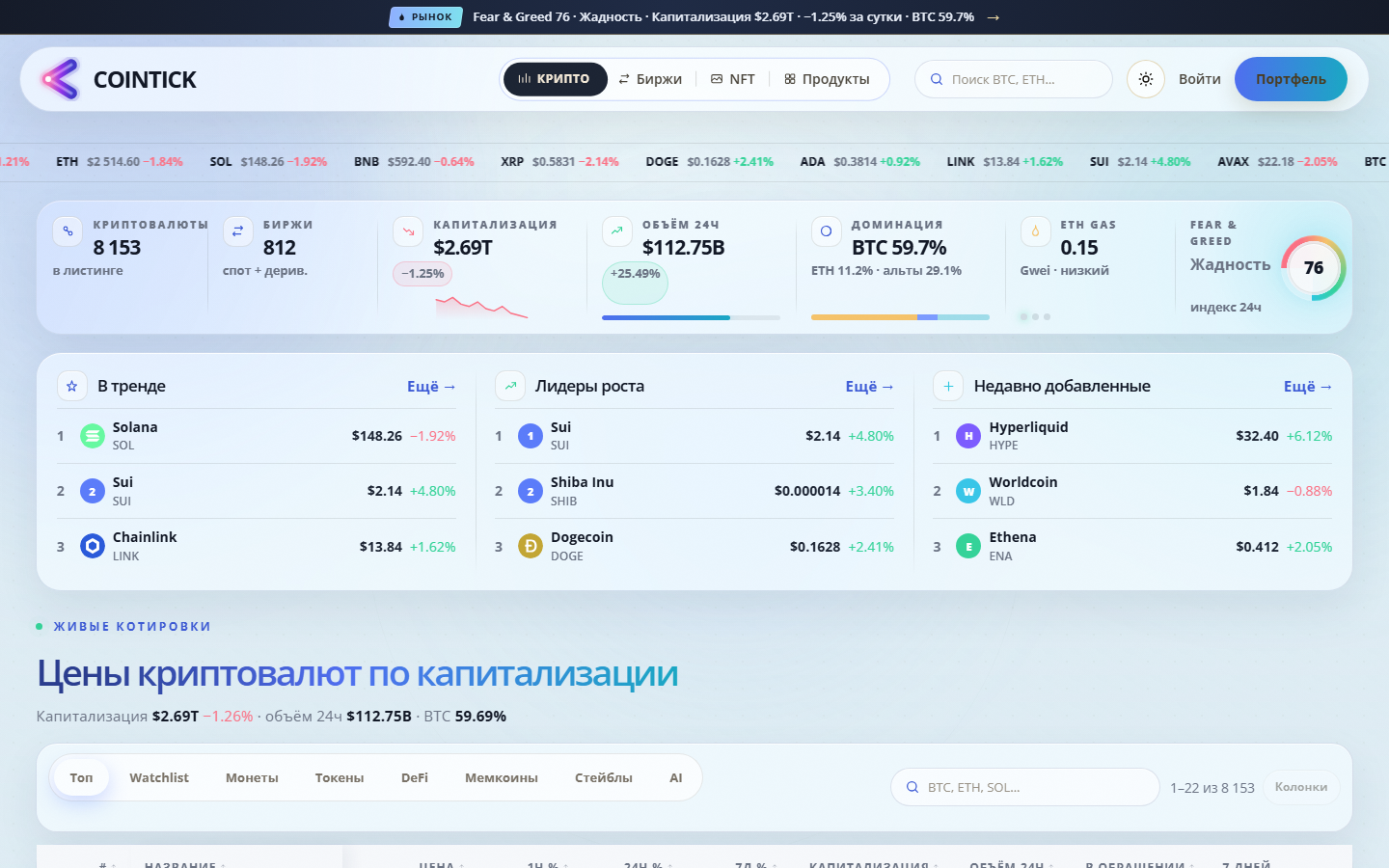The image size is (1389, 868).
Task: Click the growth leaders arrow icon
Action: [510, 386]
